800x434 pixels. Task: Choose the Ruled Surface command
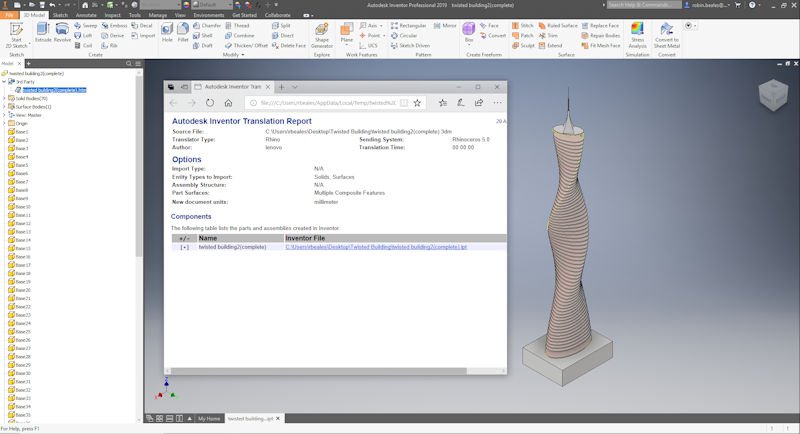(558, 25)
